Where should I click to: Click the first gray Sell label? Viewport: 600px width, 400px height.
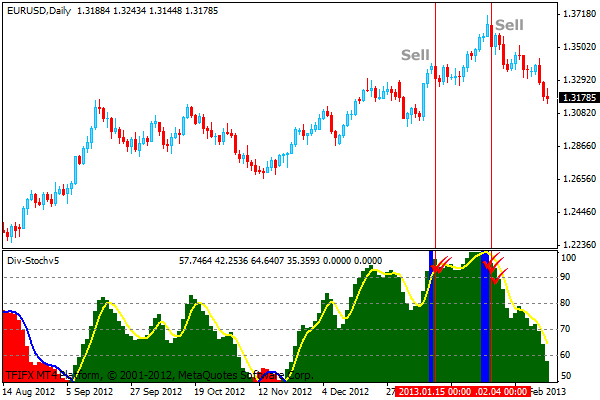point(415,55)
